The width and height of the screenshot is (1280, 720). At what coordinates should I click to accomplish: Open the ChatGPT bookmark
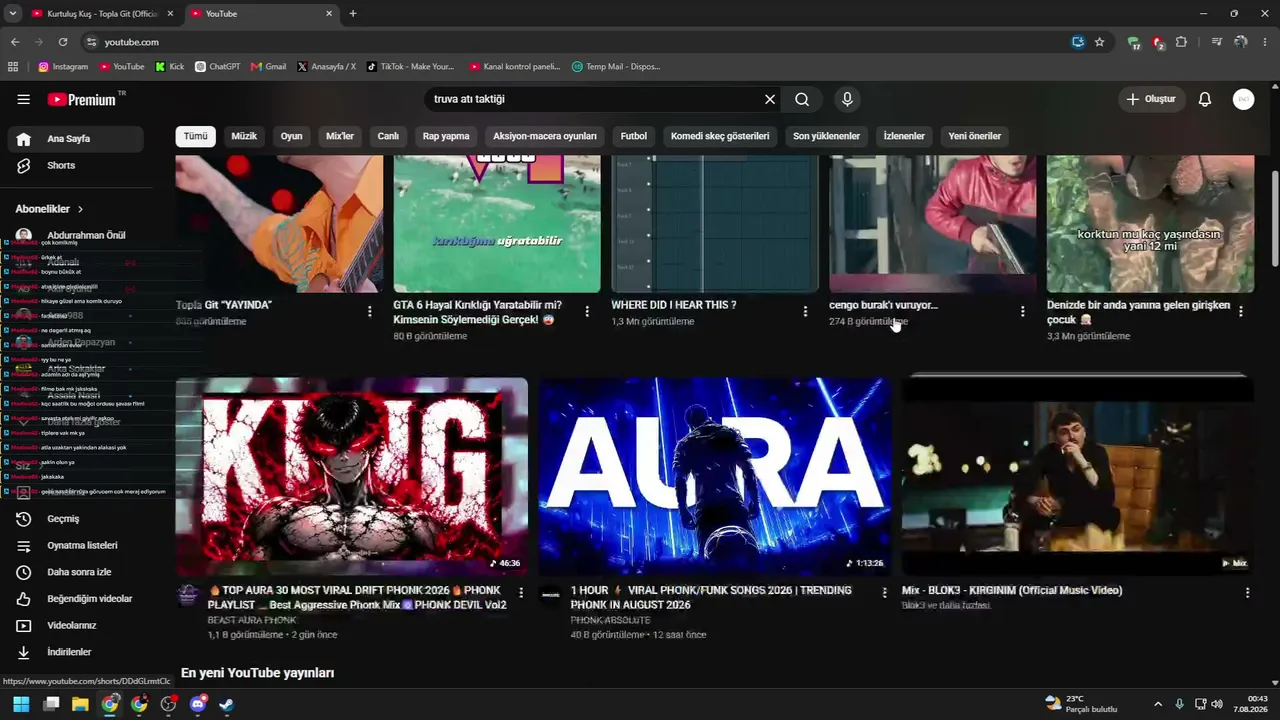tap(217, 67)
